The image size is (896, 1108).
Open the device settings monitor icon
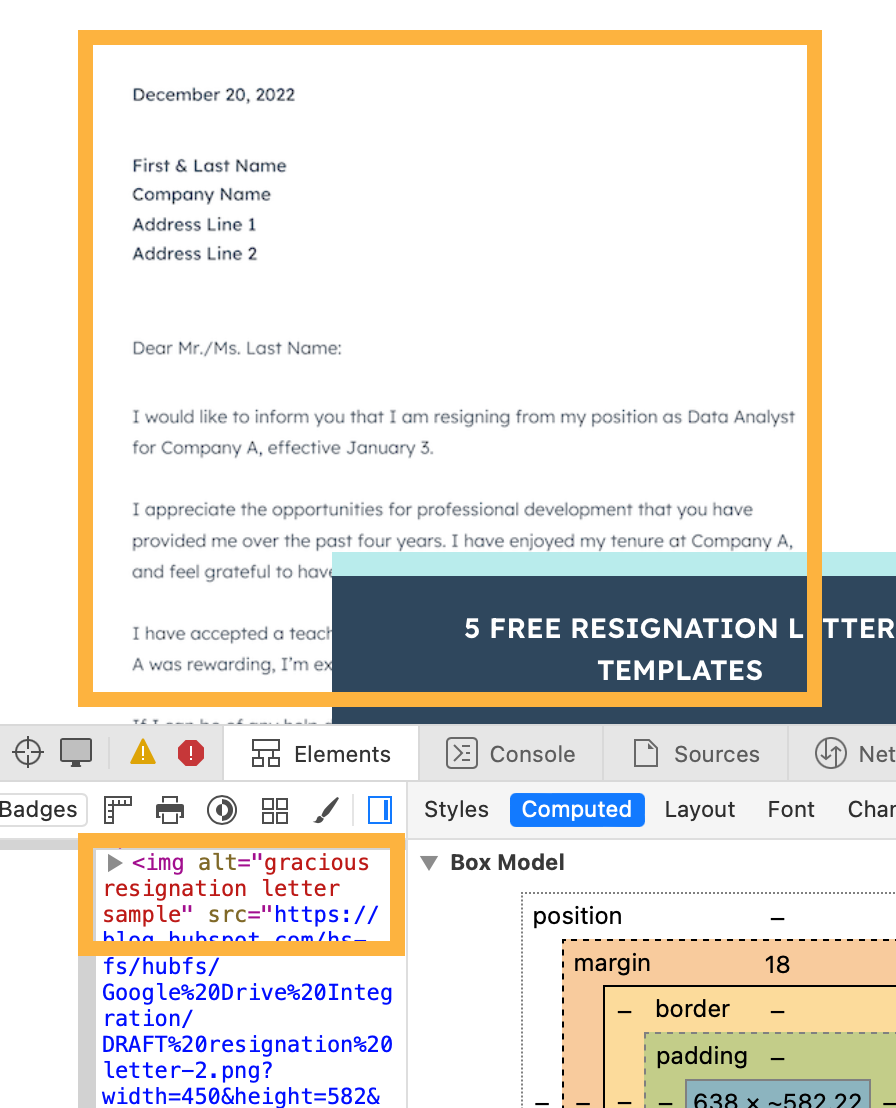(x=76, y=752)
